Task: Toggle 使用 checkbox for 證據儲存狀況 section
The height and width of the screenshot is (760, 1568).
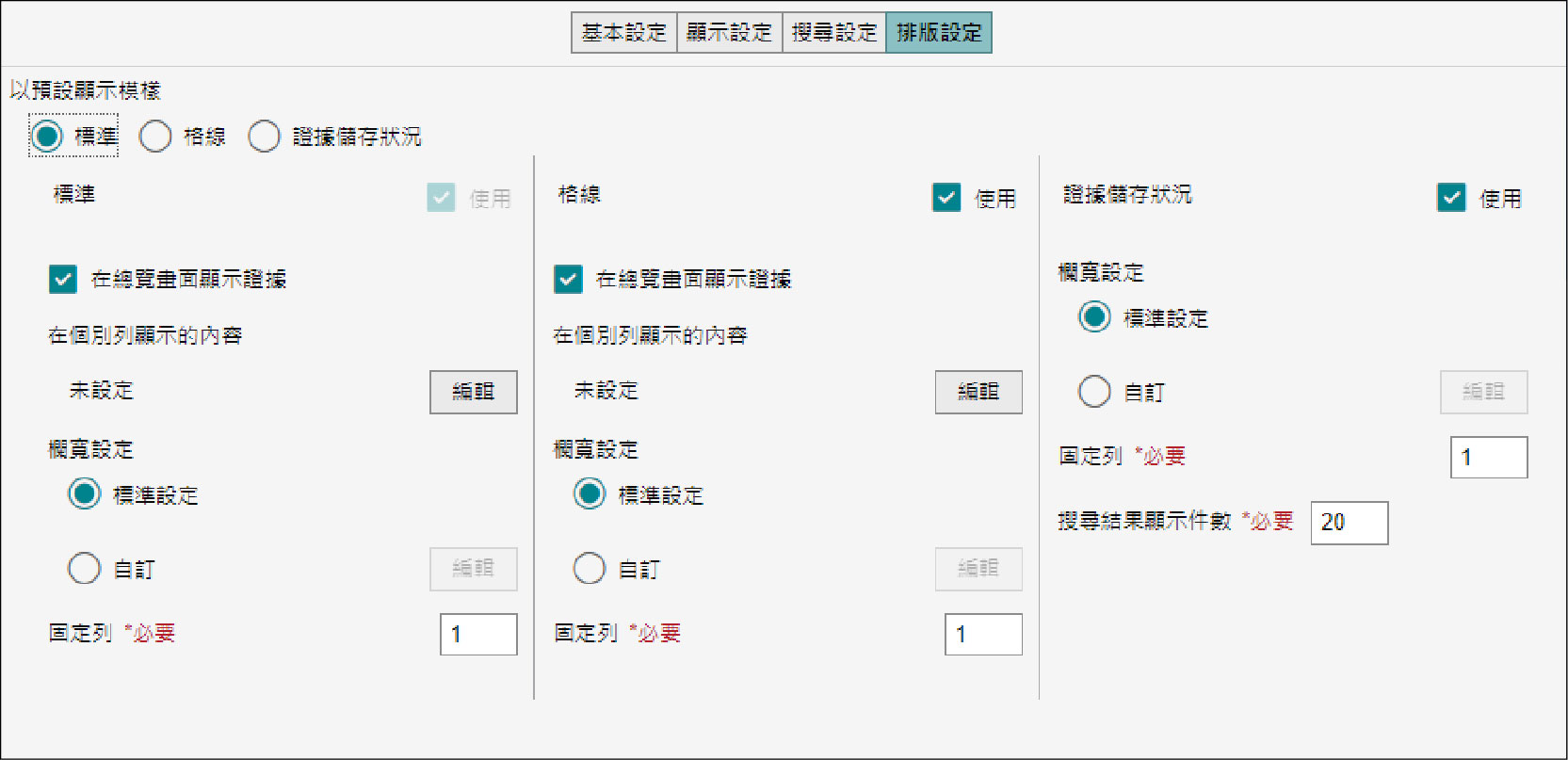Action: (x=1451, y=198)
